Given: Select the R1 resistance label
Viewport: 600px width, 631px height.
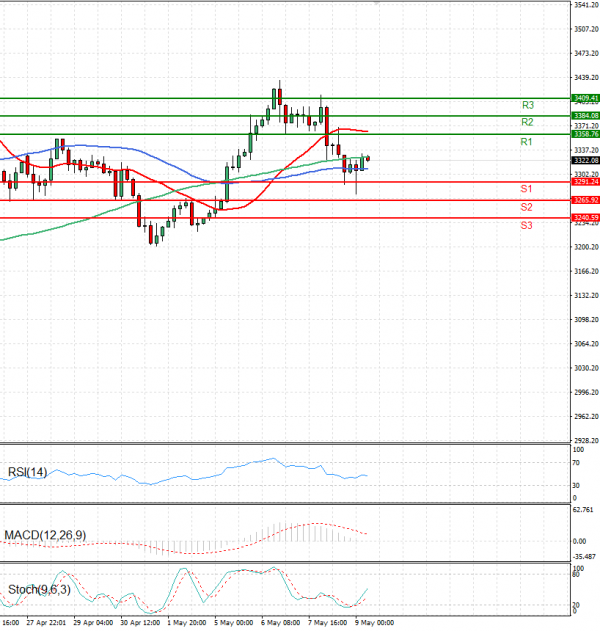Looking at the screenshot, I should [x=525, y=143].
